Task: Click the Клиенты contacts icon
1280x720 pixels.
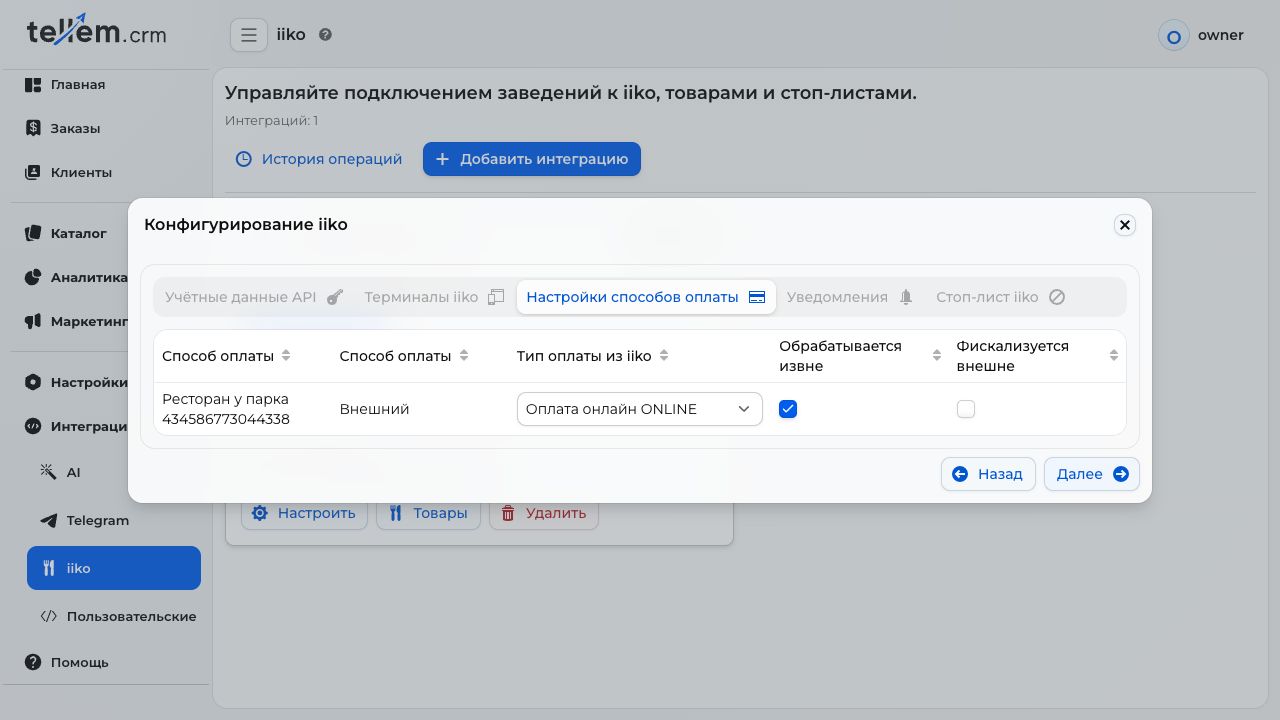Action: coord(33,172)
